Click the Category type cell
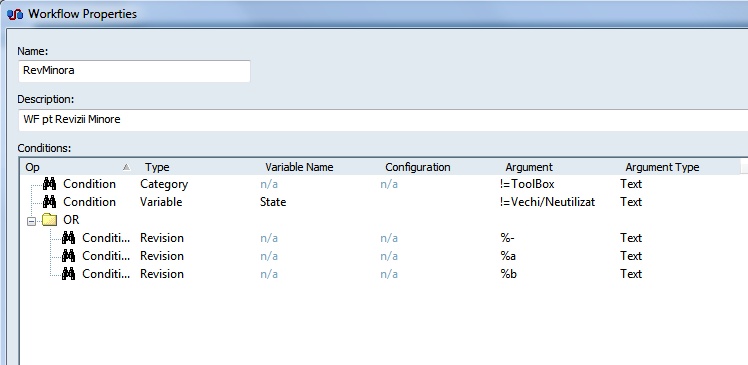The width and height of the screenshot is (748, 365). pos(164,184)
